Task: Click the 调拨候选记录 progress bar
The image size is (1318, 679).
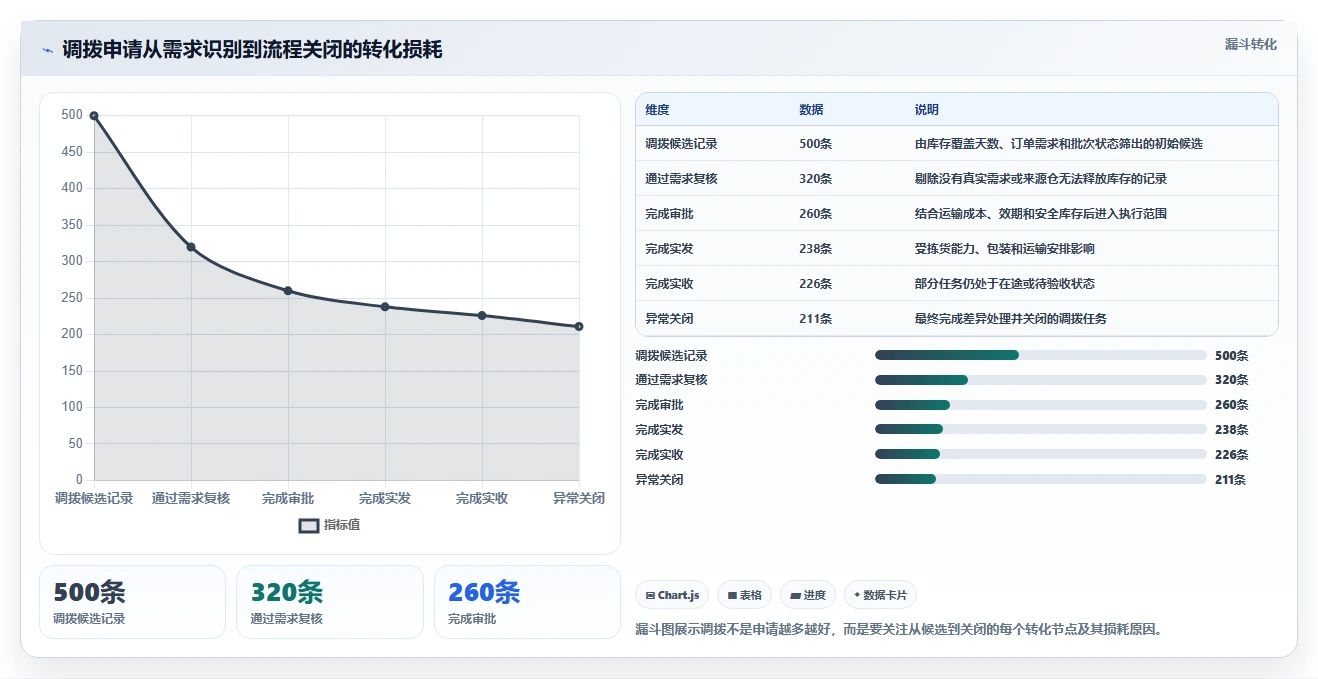Action: [x=1041, y=355]
